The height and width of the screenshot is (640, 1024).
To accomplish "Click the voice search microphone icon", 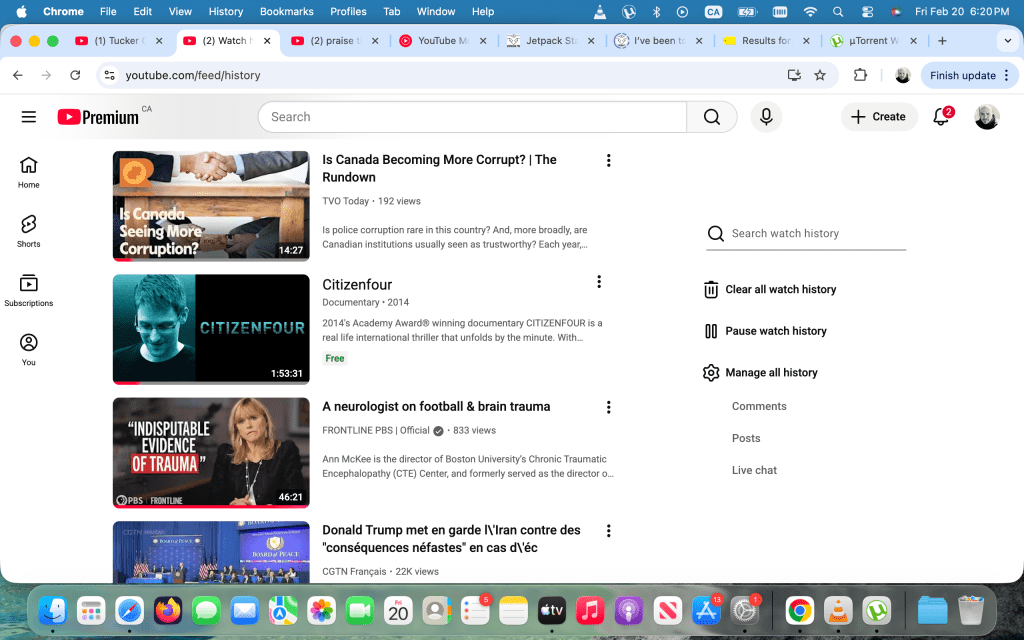I will (766, 117).
